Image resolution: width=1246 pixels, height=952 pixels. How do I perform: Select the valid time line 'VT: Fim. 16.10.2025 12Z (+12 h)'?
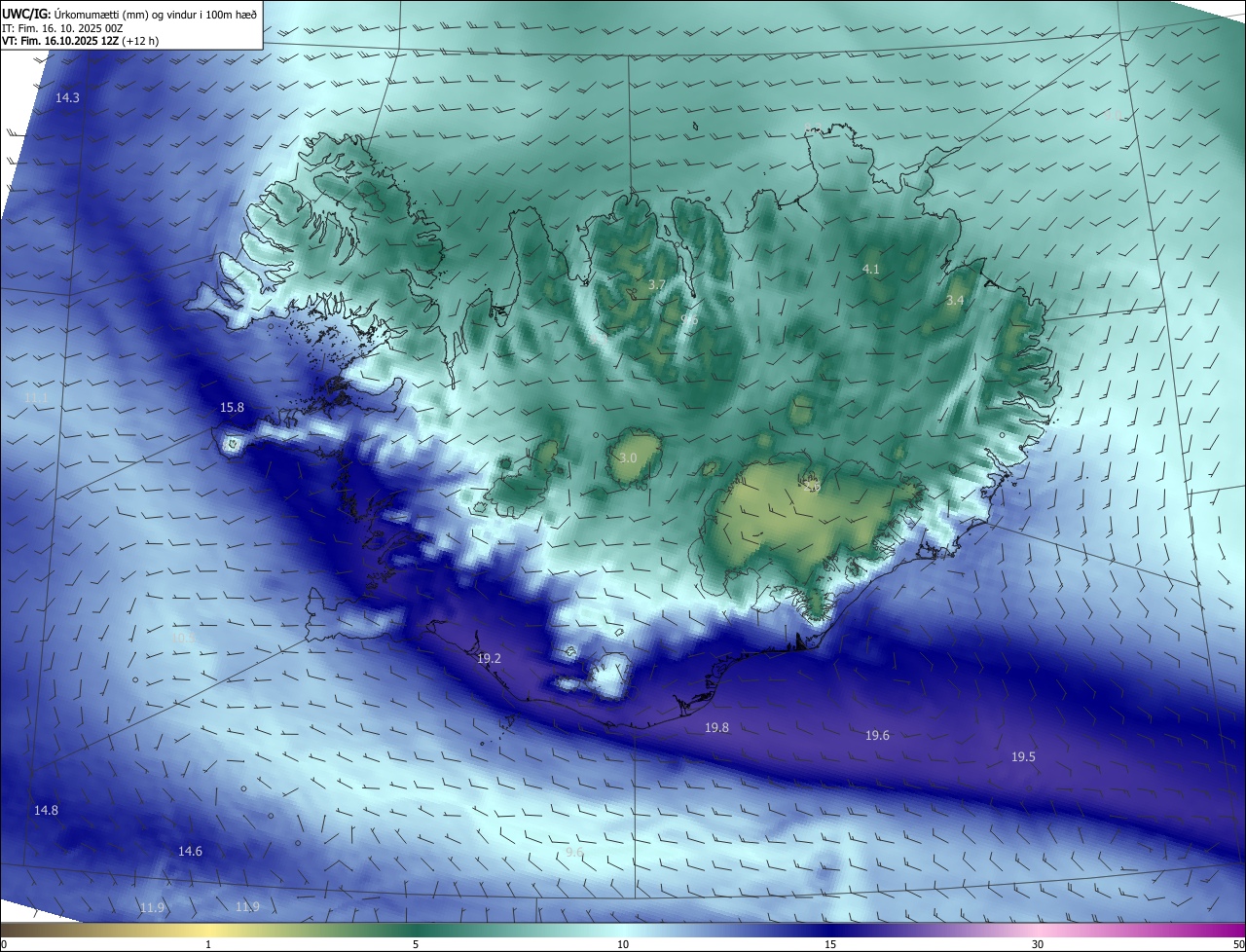(x=80, y=41)
